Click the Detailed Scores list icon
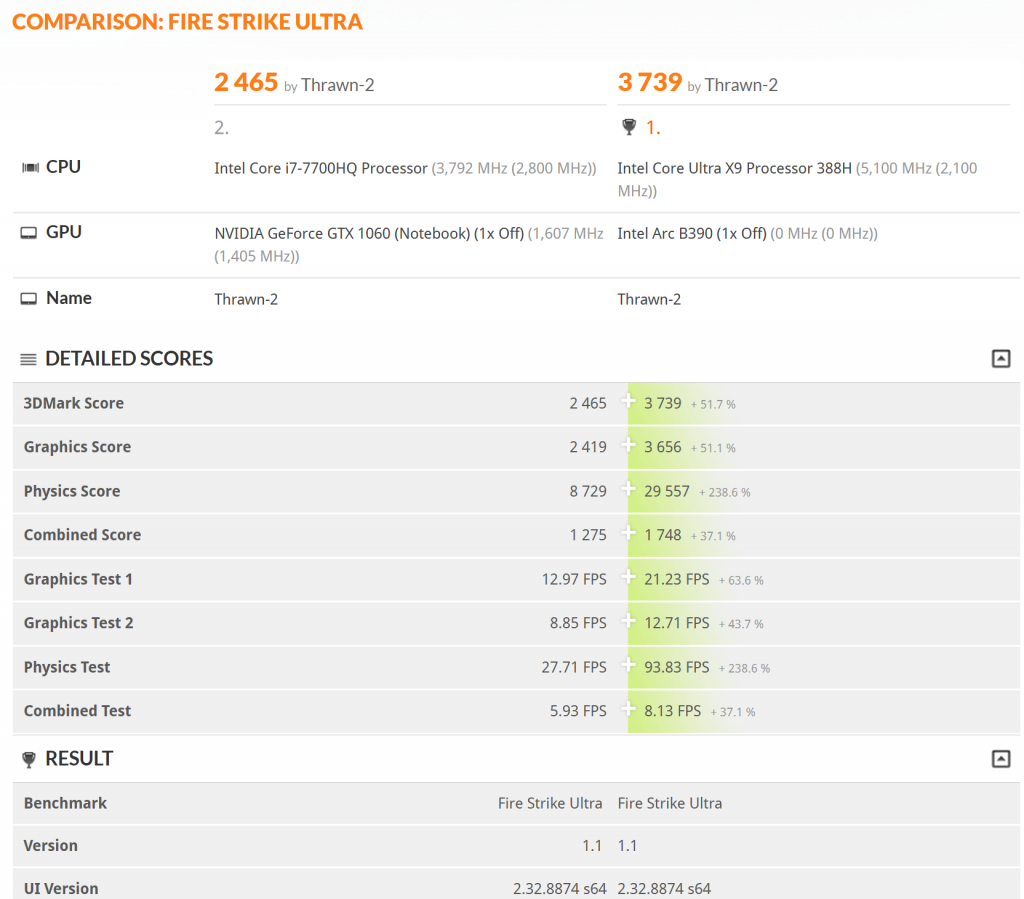This screenshot has height=899, width=1024. [x=28, y=359]
